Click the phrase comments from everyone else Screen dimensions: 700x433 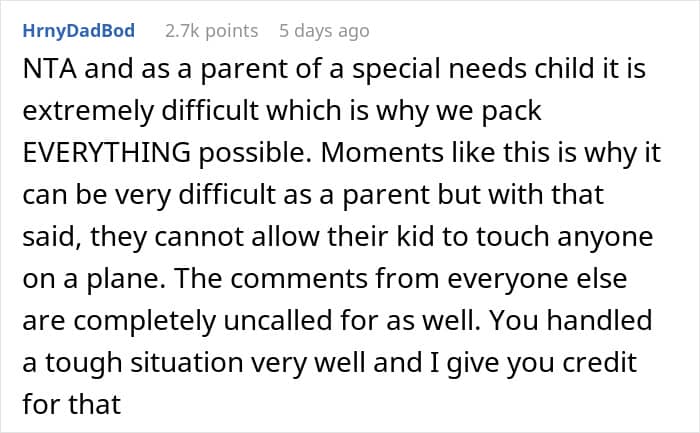coord(429,279)
